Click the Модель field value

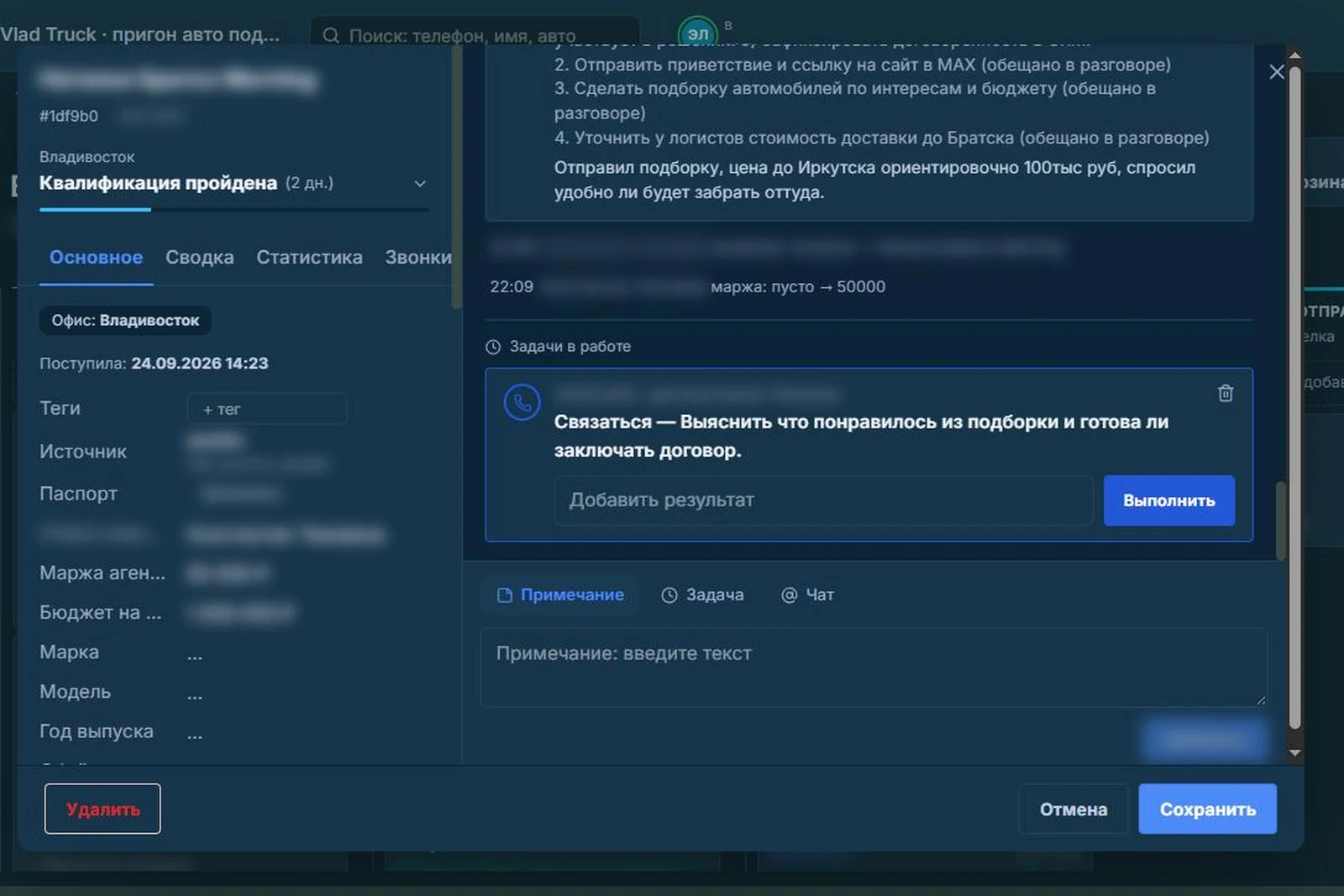(x=195, y=694)
